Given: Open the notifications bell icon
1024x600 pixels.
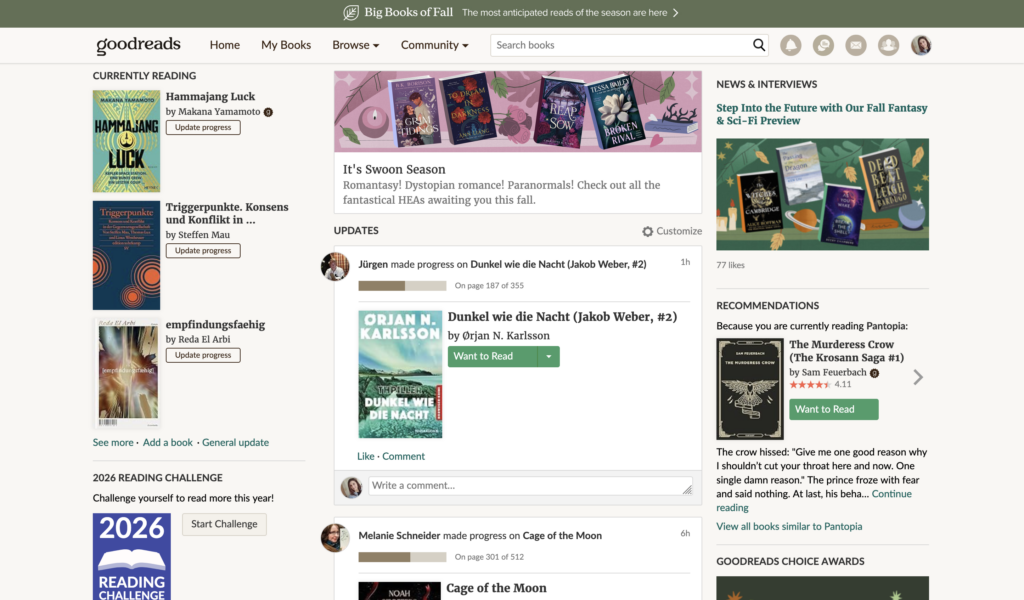Looking at the screenshot, I should tap(790, 45).
